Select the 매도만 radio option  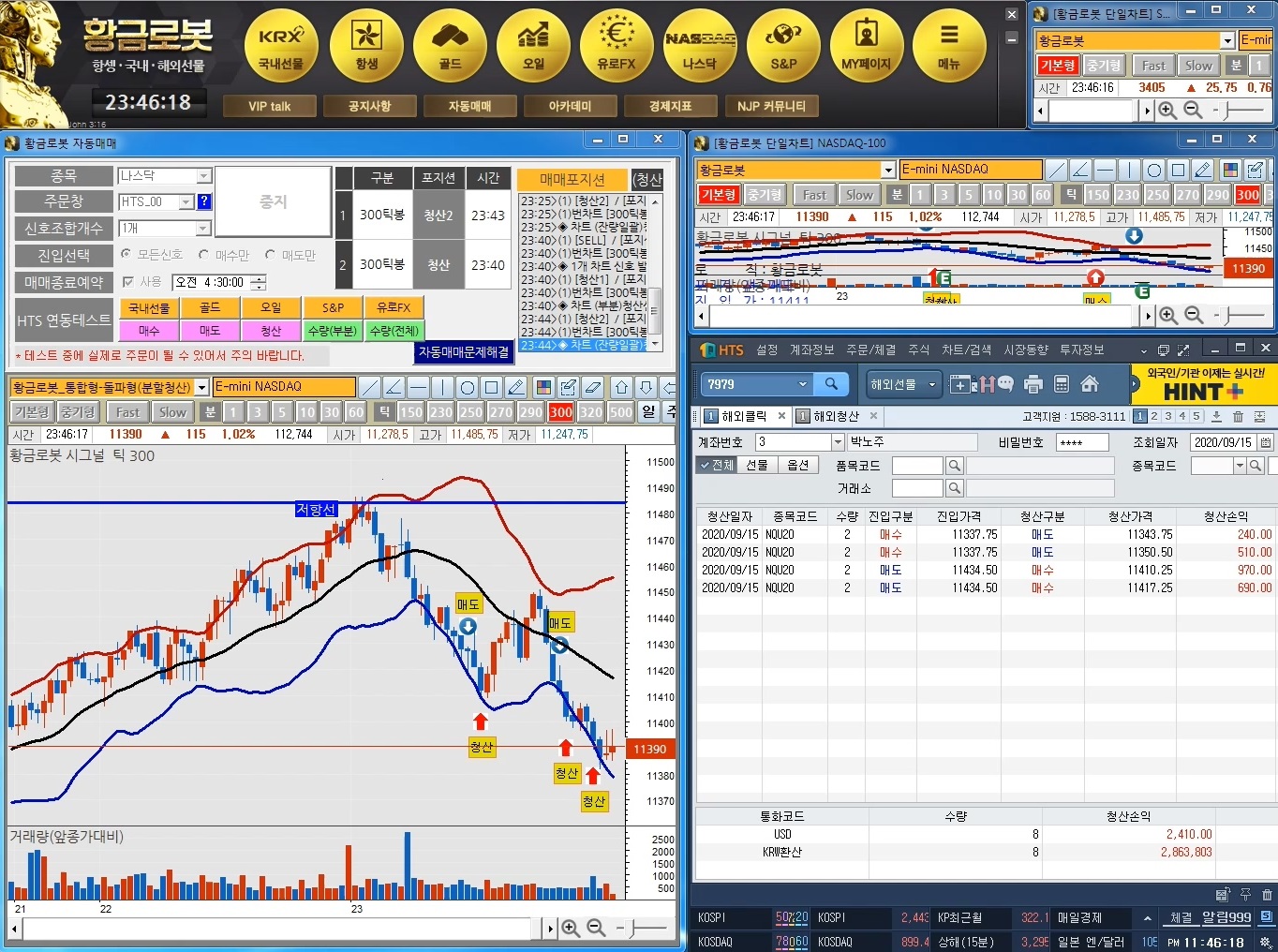270,254
